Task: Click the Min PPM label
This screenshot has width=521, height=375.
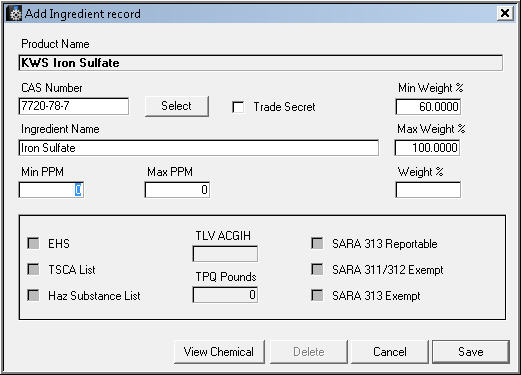Action: point(42,172)
